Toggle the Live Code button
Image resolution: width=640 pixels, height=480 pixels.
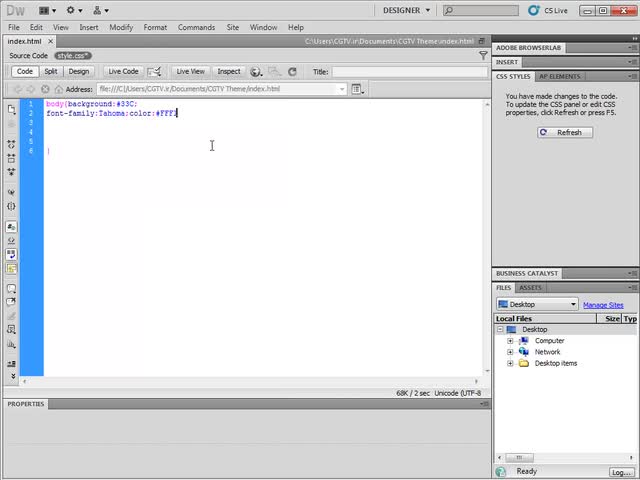[x=123, y=71]
